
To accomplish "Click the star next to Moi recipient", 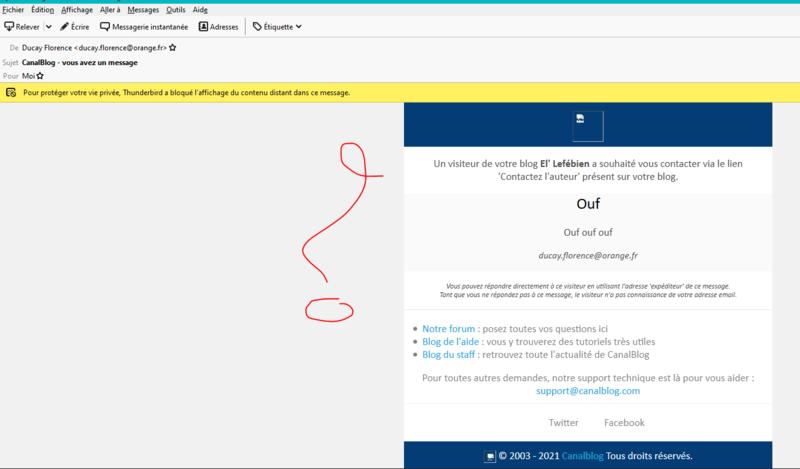I will pos(40,76).
